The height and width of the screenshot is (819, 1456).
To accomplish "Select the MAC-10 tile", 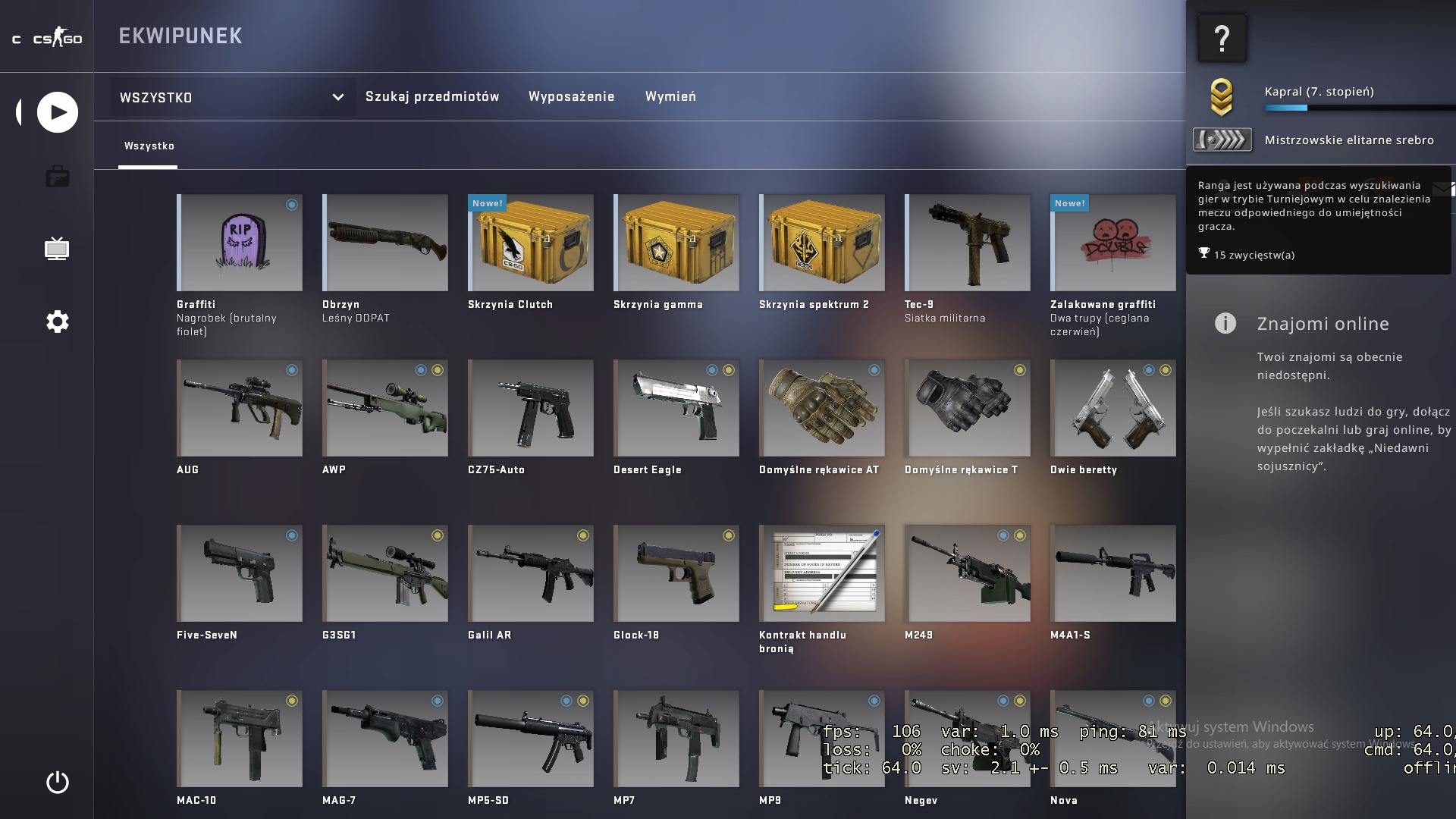I will click(x=240, y=739).
